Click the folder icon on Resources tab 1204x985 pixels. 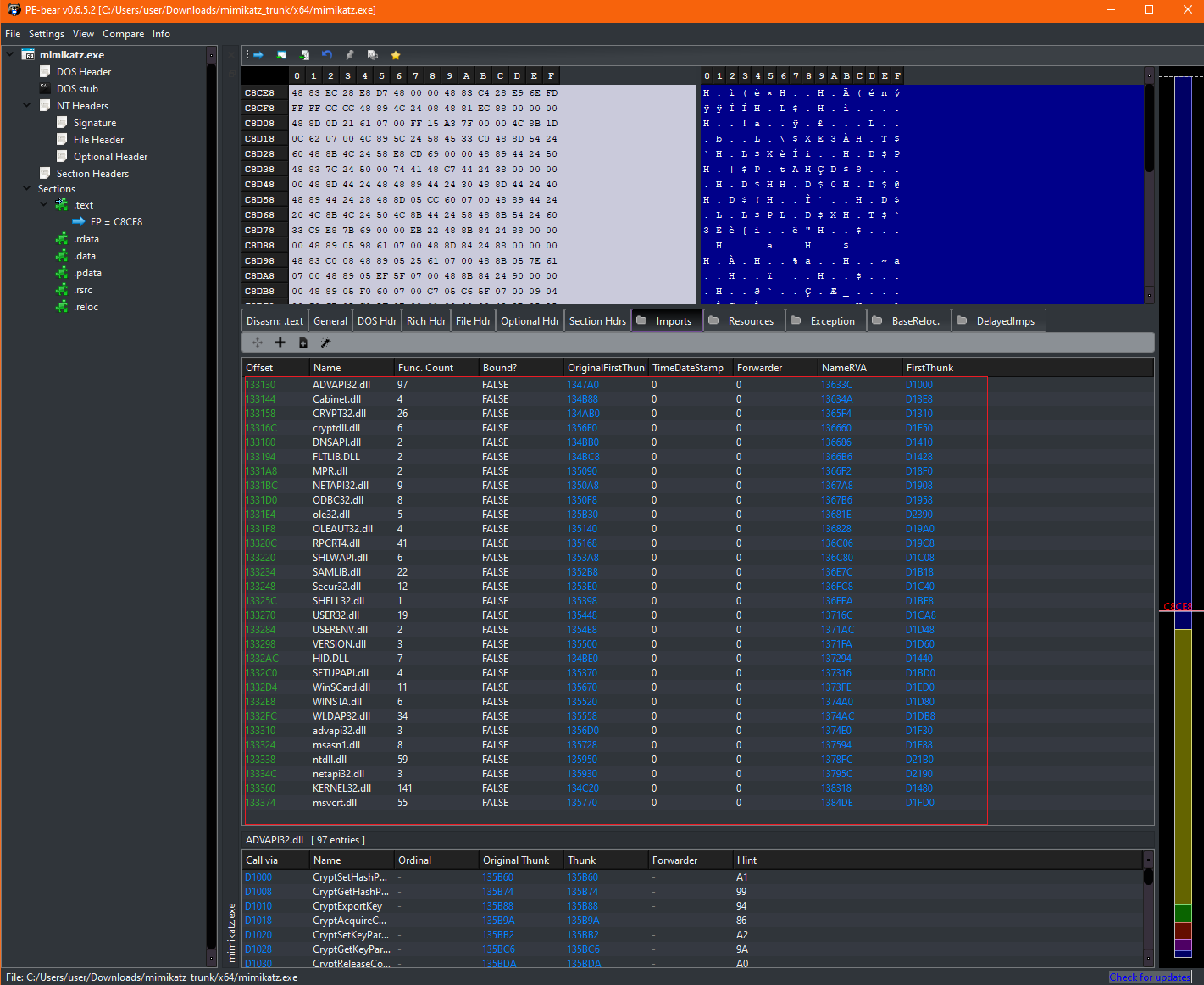point(713,320)
